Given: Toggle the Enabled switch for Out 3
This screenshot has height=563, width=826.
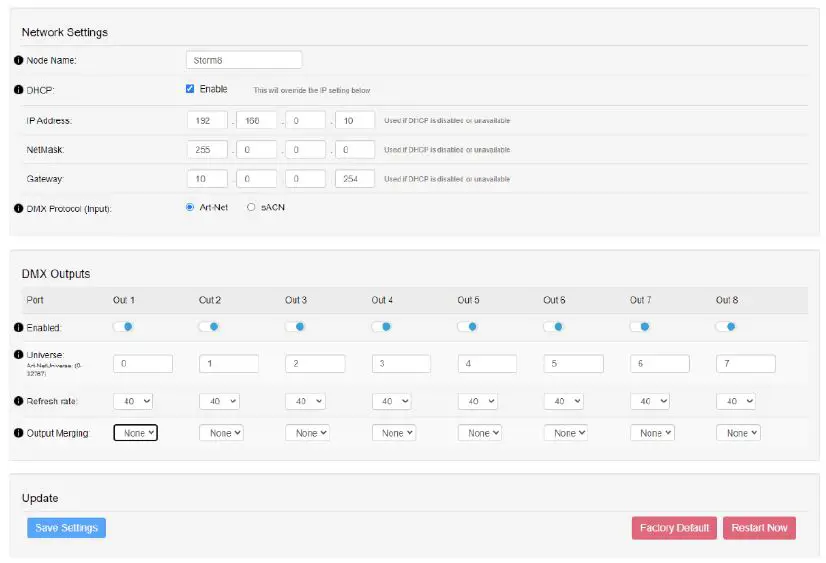Looking at the screenshot, I should 295,327.
